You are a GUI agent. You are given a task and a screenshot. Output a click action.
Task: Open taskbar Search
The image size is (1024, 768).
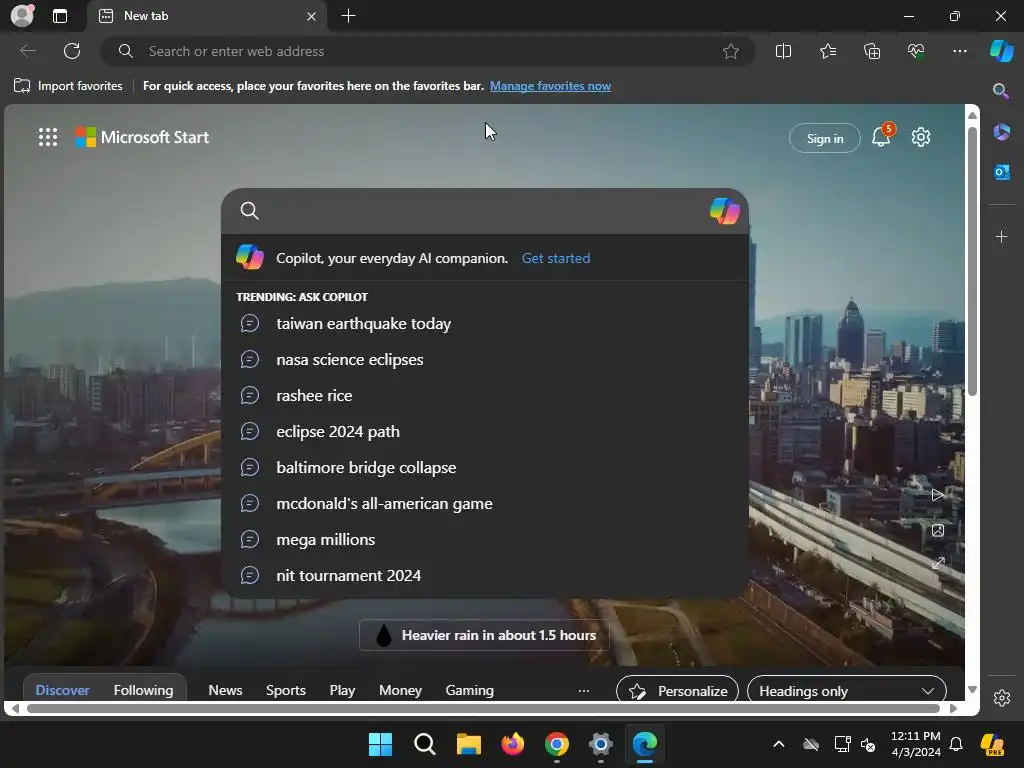click(424, 744)
